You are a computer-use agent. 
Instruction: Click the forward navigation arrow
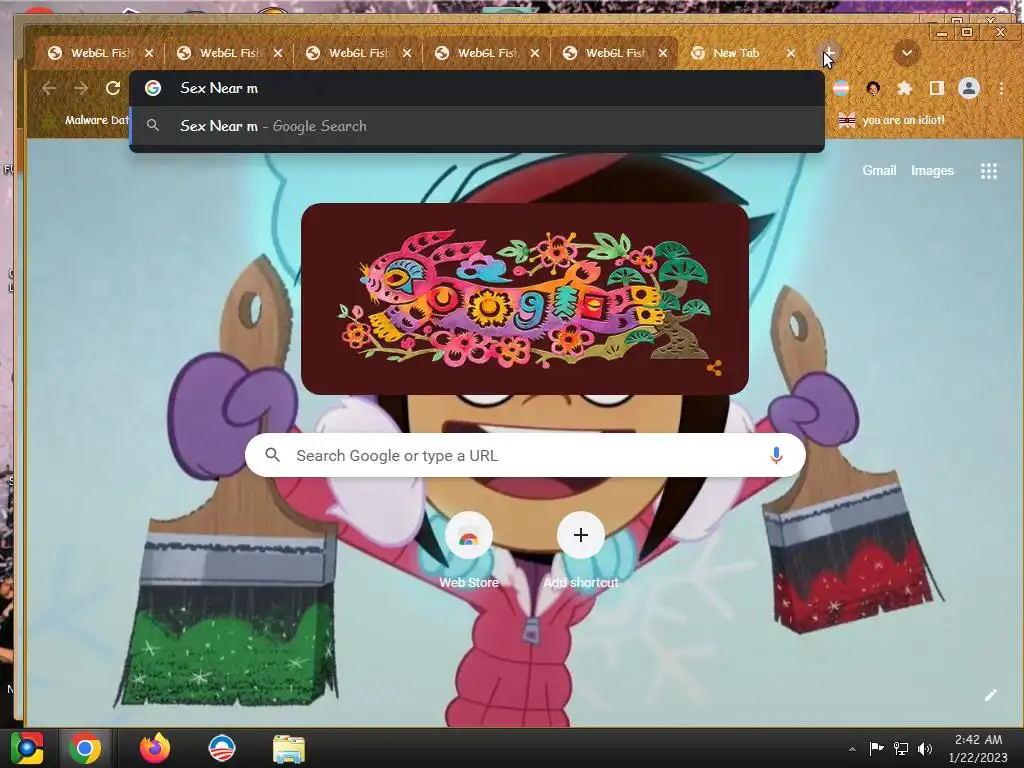tap(81, 88)
